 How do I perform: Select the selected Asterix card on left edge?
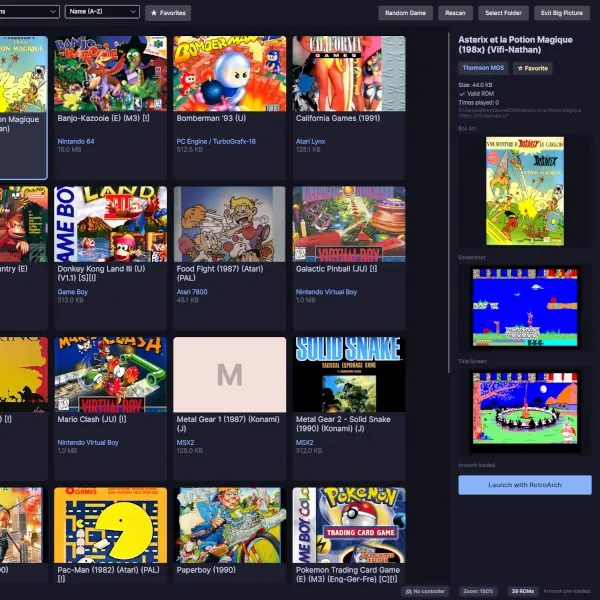coord(24,108)
